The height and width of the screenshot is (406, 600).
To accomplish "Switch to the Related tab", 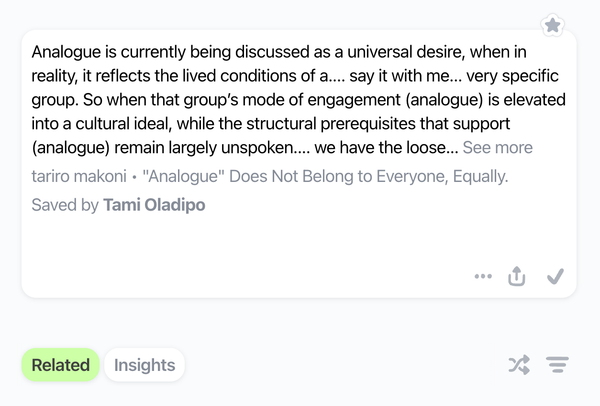I will click(x=60, y=365).
